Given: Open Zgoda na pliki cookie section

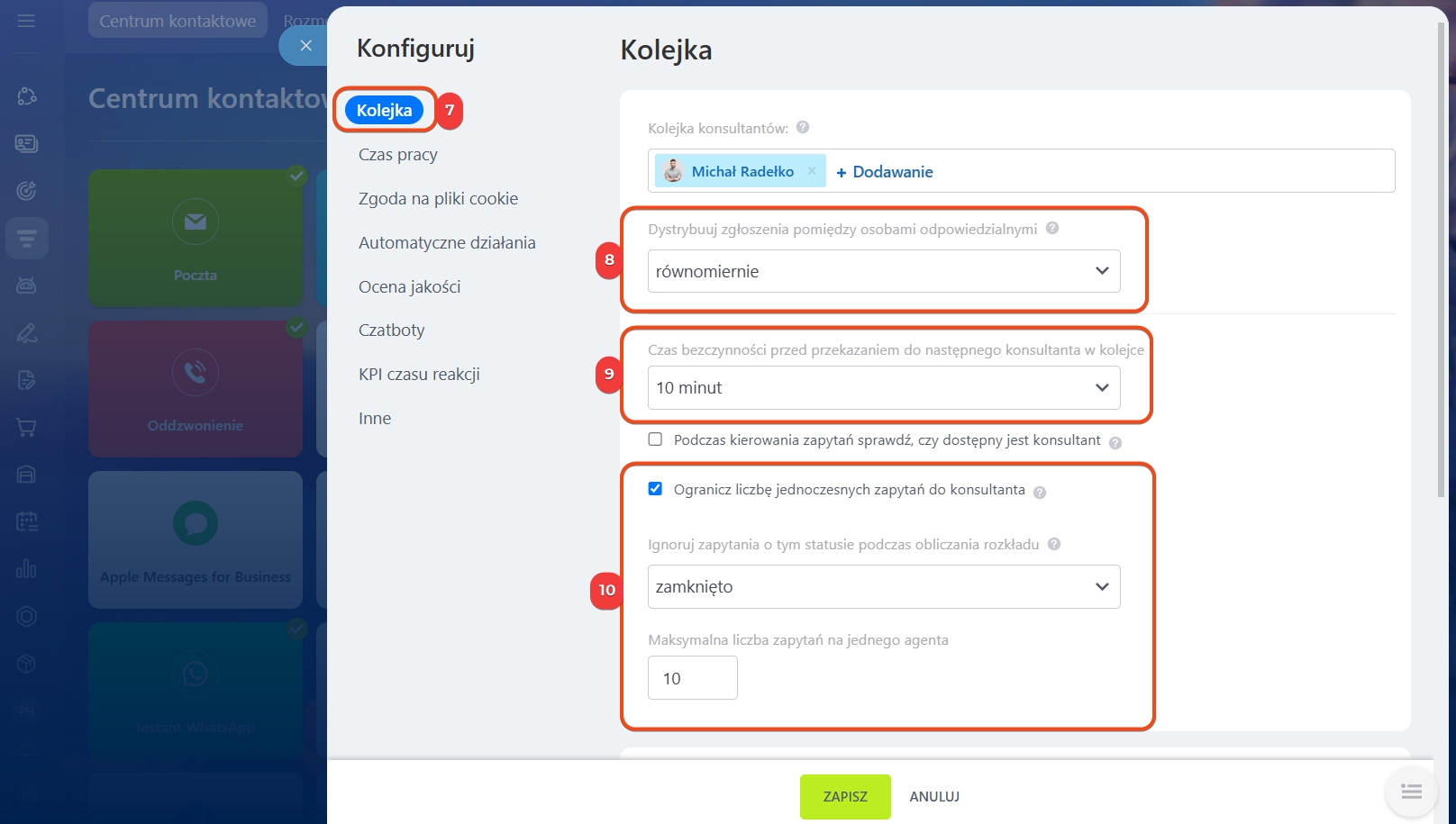Looking at the screenshot, I should pos(438,199).
